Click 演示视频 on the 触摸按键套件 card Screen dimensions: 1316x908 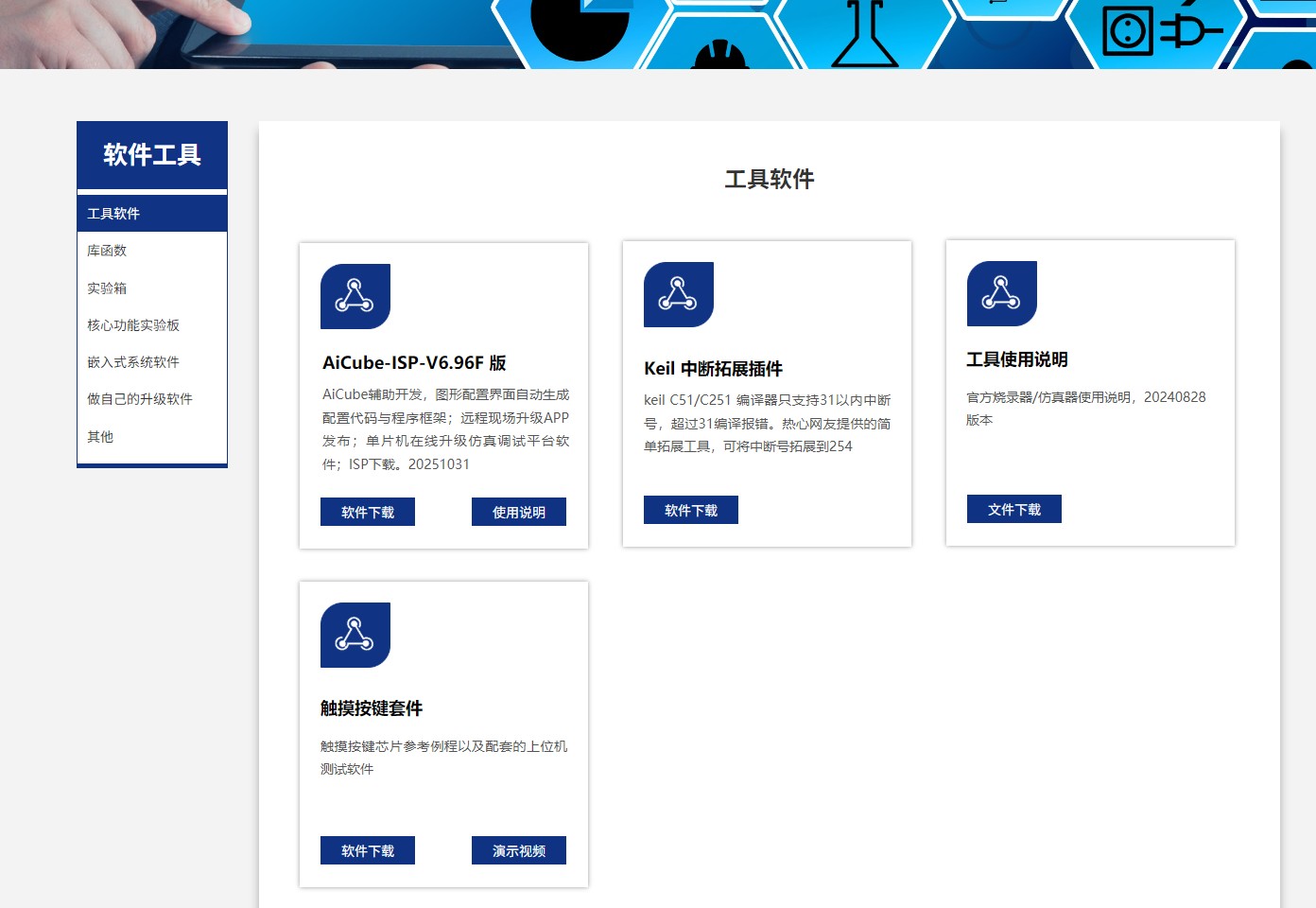518,850
